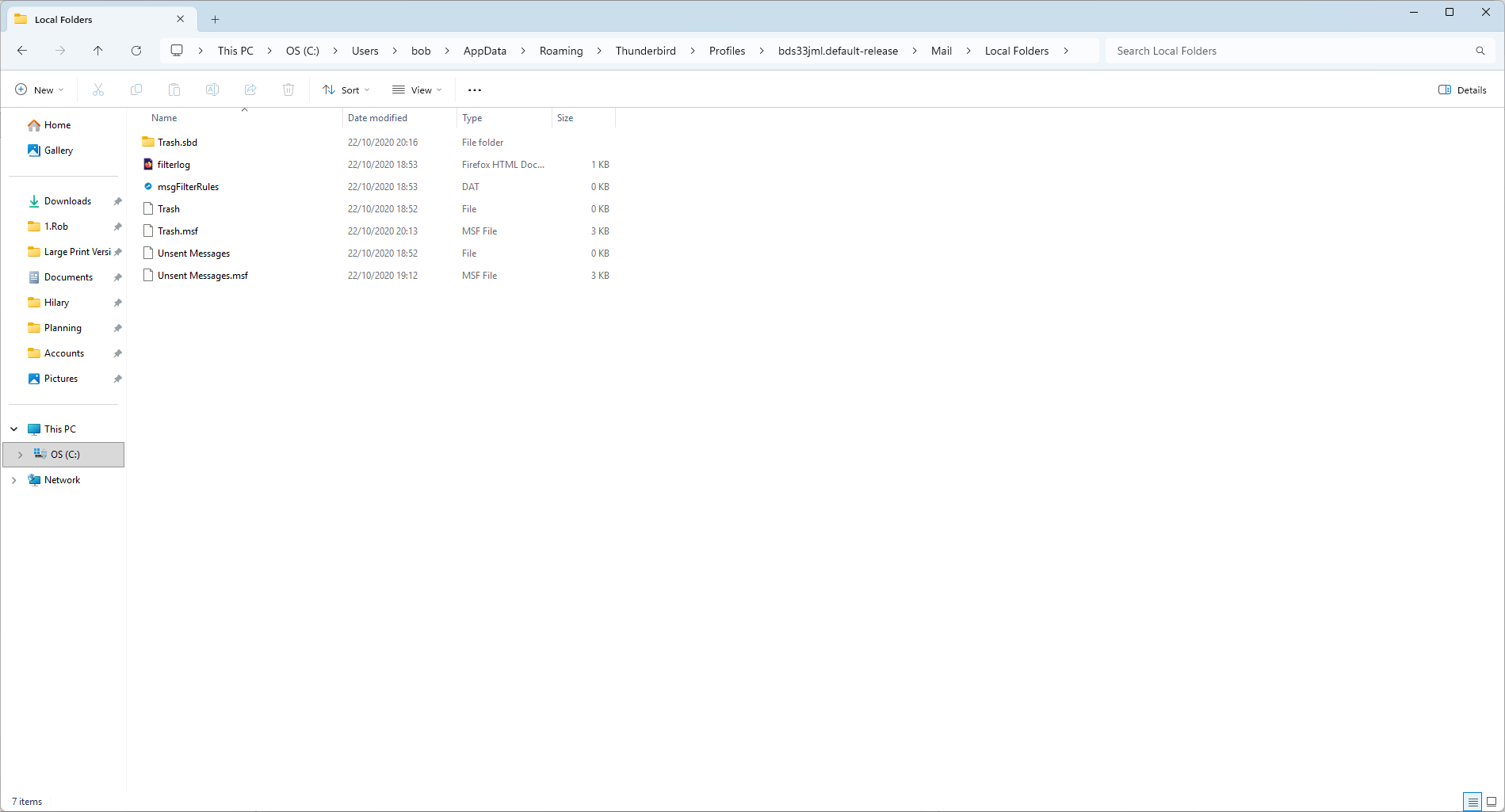Unpin Documents using its pin icon
This screenshot has width=1505, height=812.
point(118,277)
